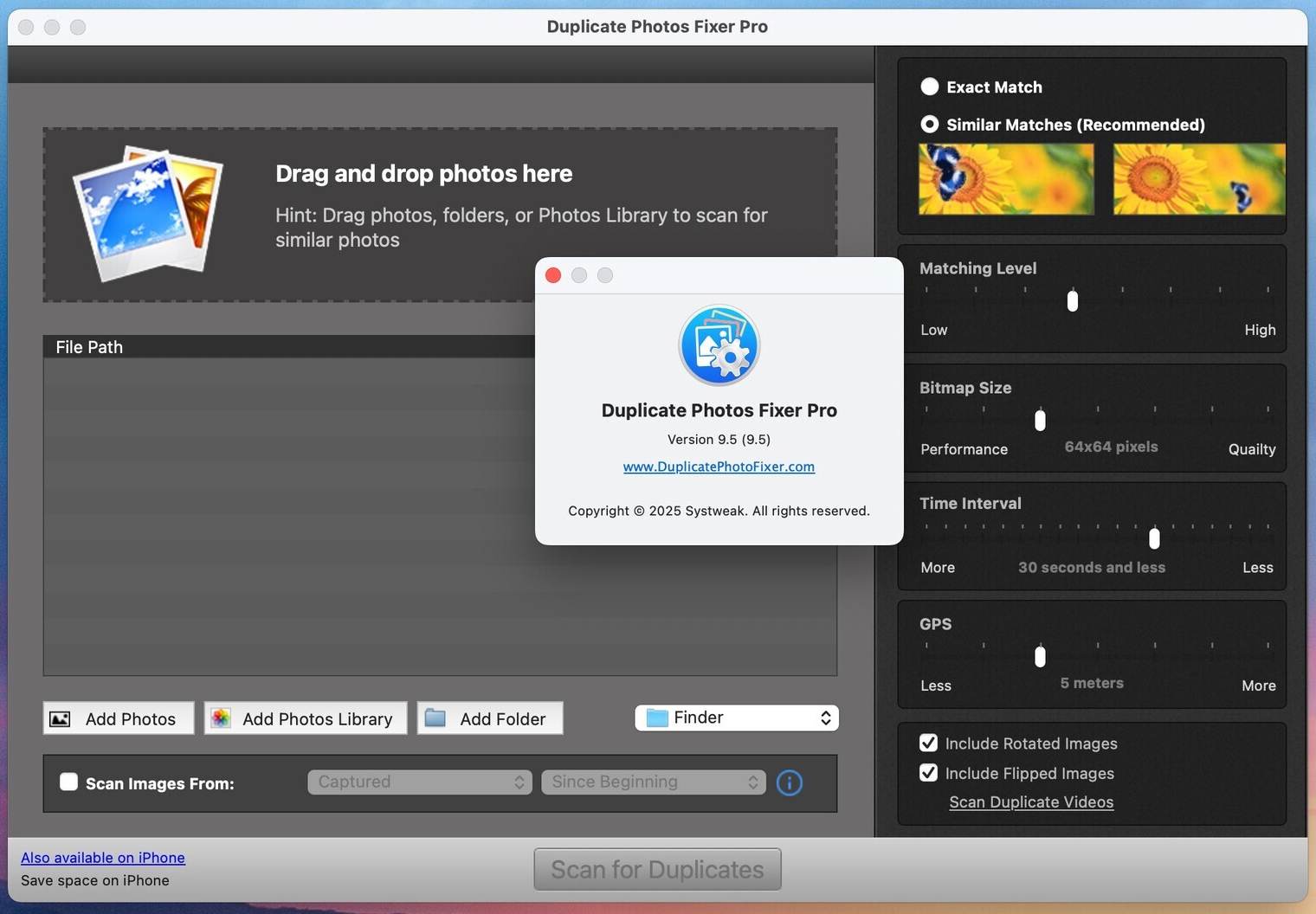Open the Scan Duplicate Videos link
Image resolution: width=1316 pixels, height=914 pixels.
1031,802
